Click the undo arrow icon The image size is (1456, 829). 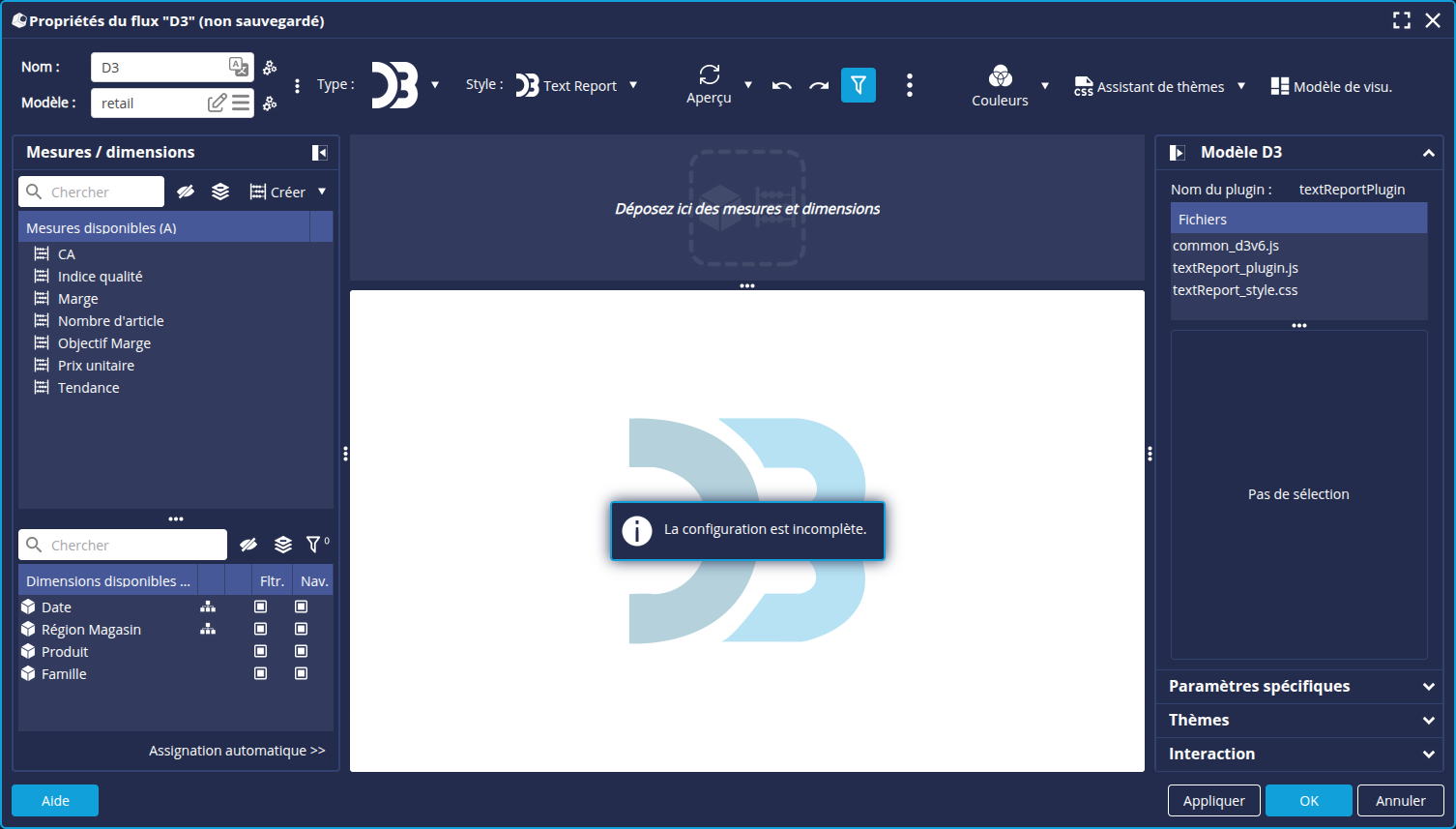pos(781,86)
